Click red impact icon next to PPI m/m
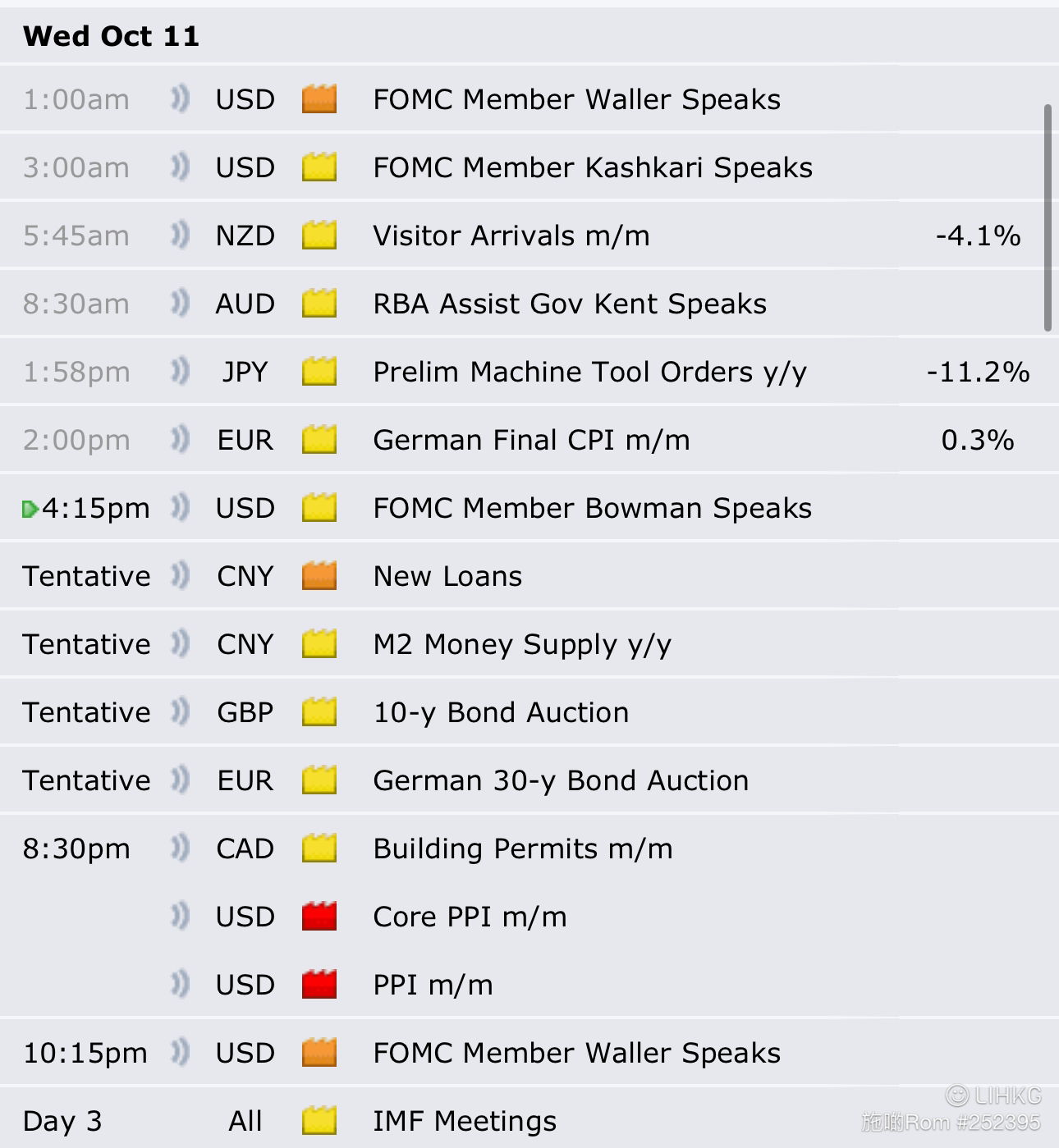 [x=319, y=985]
